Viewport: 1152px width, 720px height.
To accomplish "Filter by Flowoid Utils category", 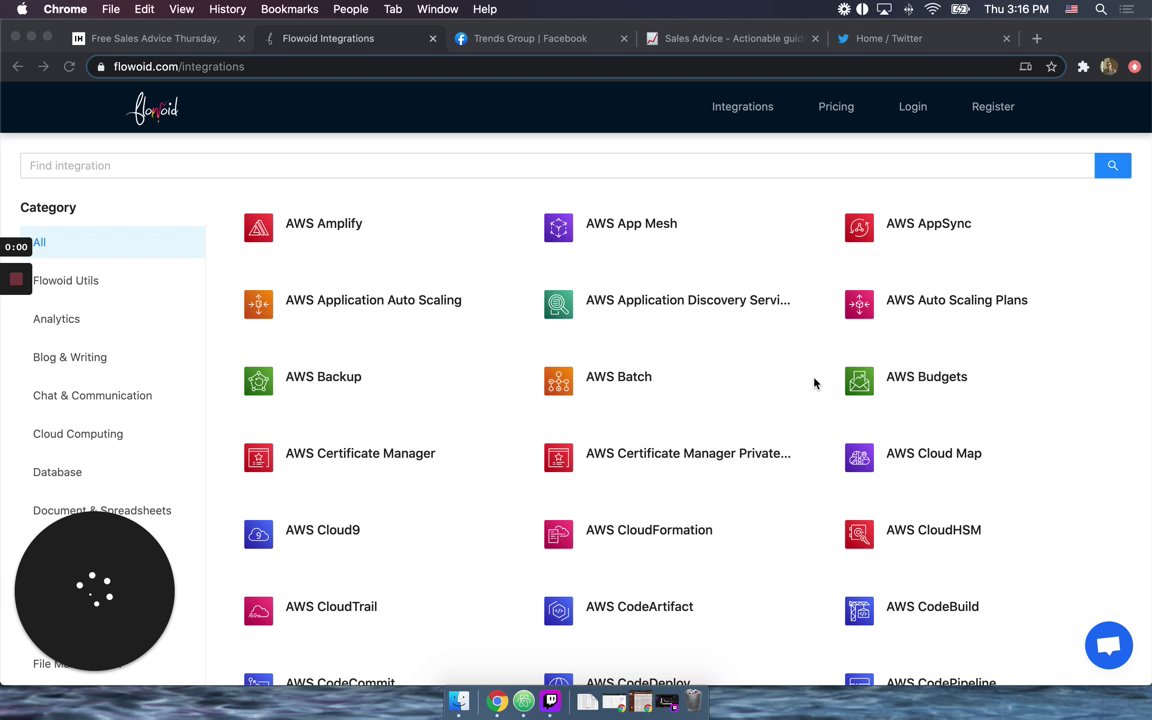I will tap(65, 280).
